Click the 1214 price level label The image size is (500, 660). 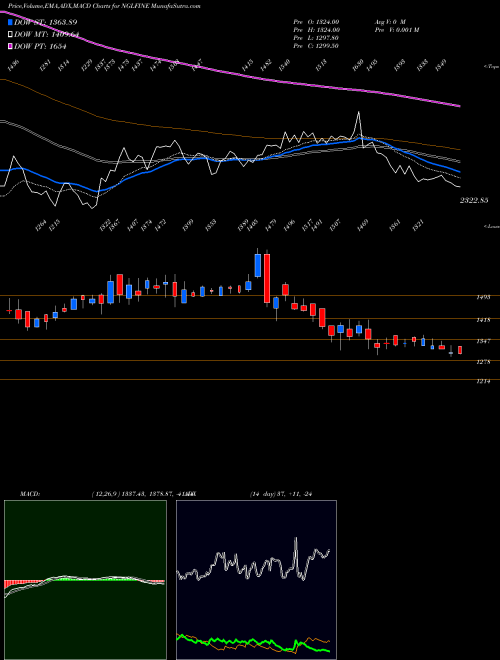tap(483, 381)
